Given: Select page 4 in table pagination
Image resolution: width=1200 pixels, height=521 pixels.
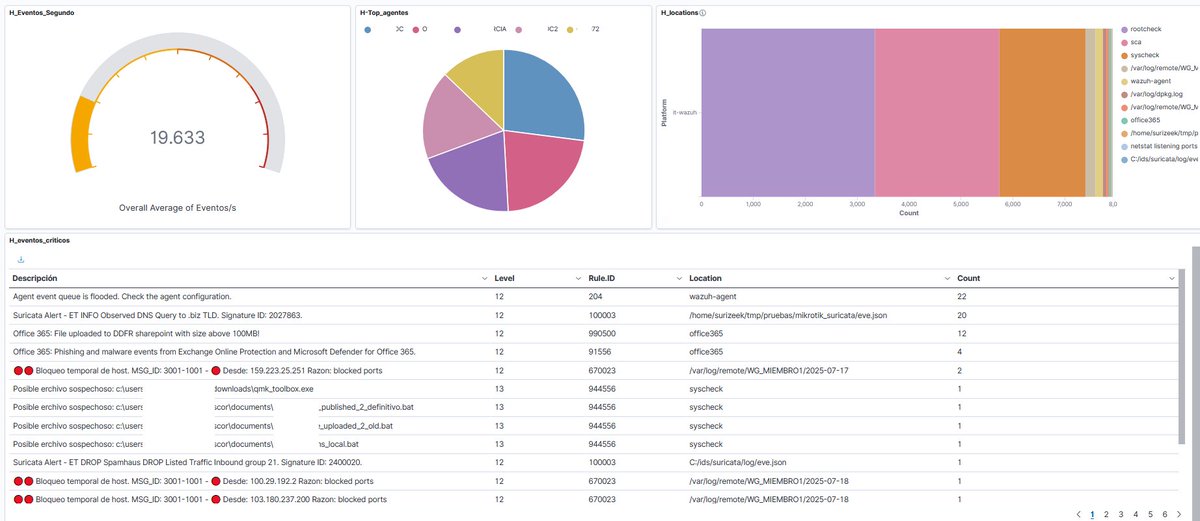Looking at the screenshot, I should click(1136, 514).
